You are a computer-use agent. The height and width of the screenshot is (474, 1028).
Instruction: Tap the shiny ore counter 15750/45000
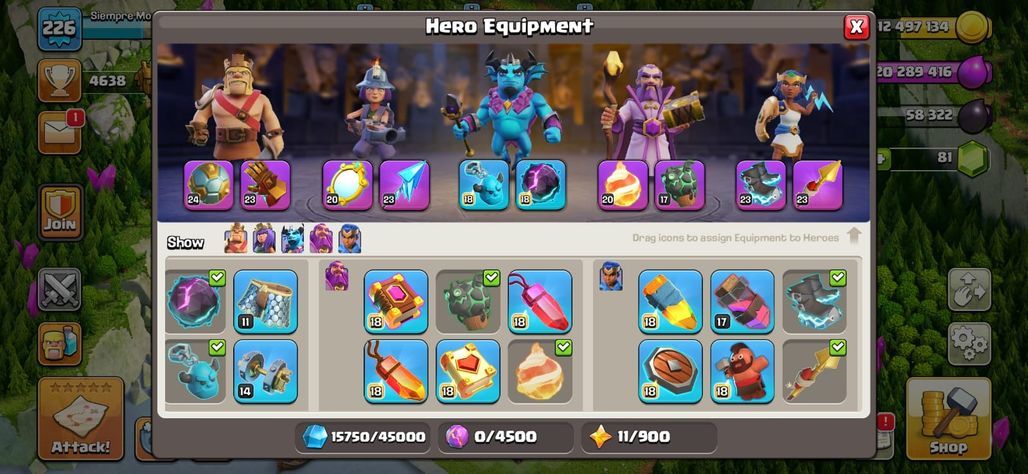coord(363,437)
